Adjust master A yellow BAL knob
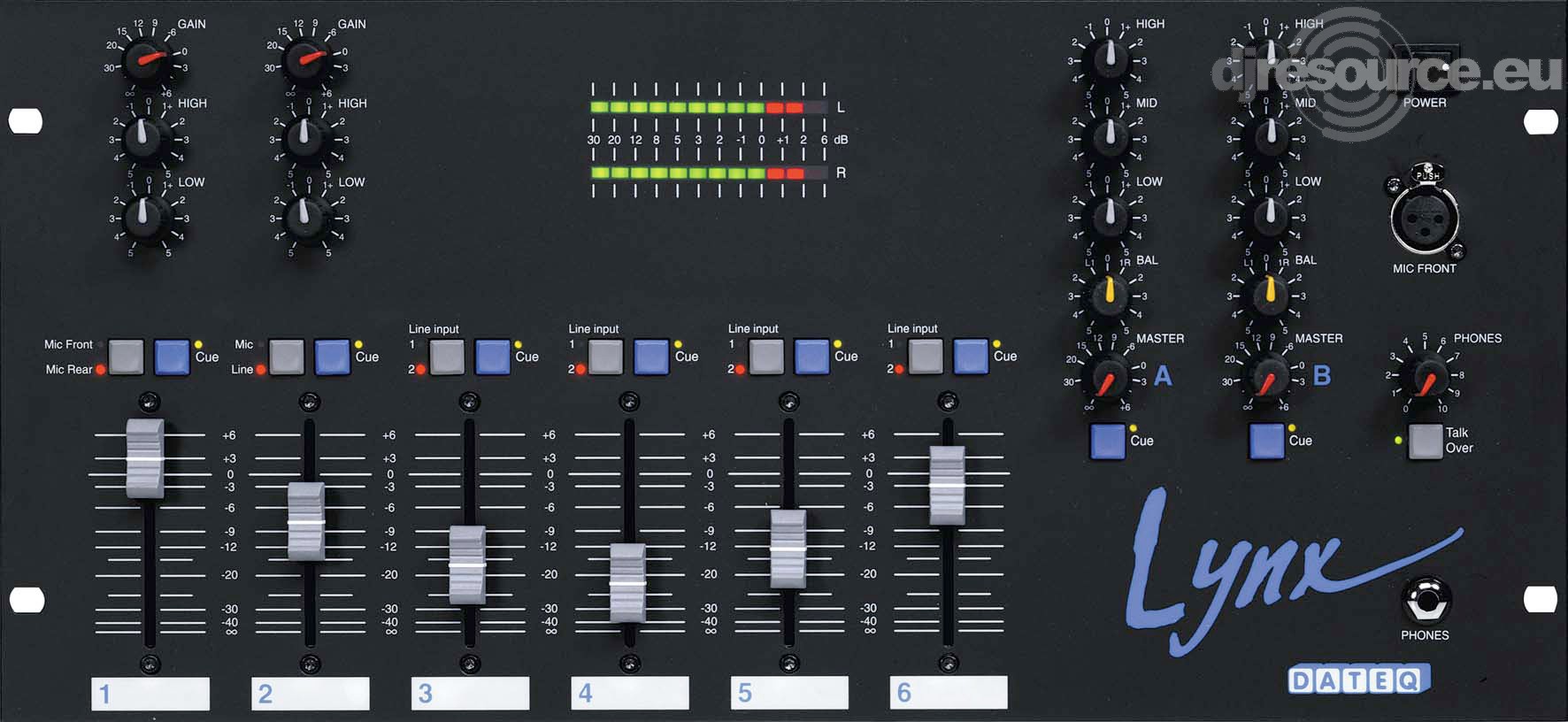 1108,295
